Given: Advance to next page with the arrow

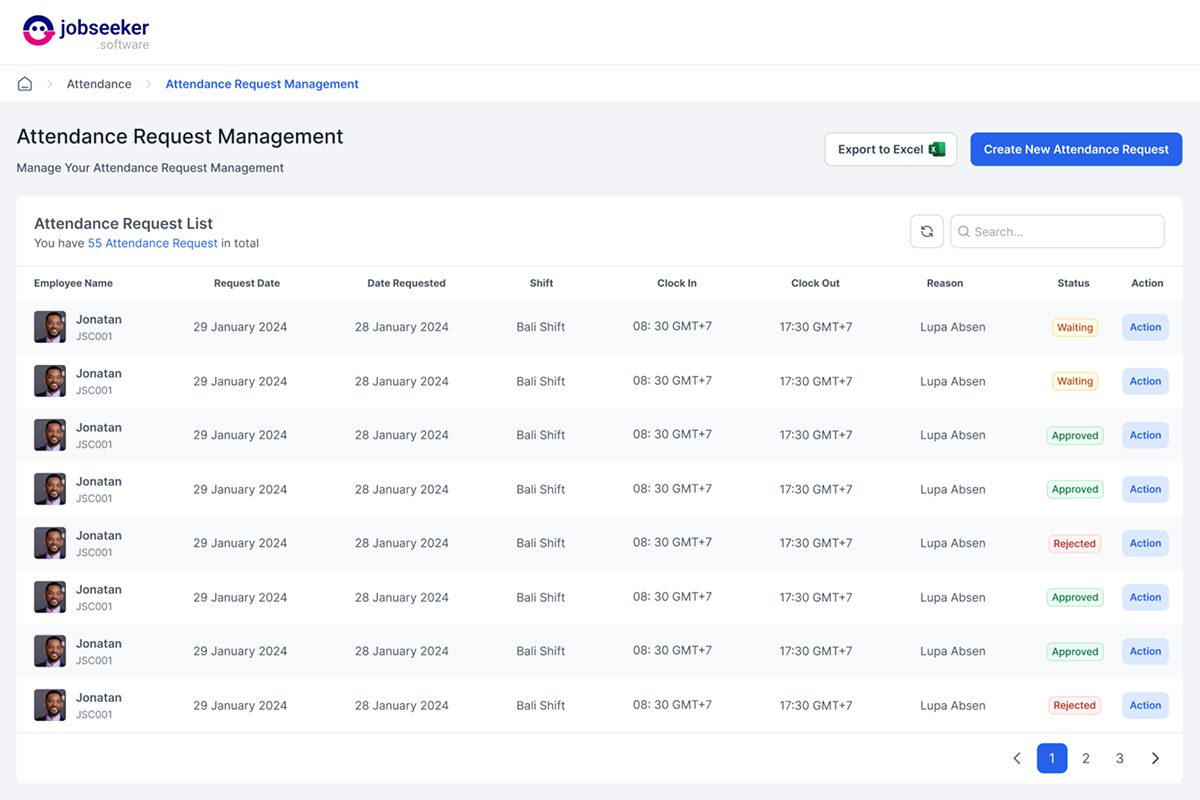Looking at the screenshot, I should 1155,758.
